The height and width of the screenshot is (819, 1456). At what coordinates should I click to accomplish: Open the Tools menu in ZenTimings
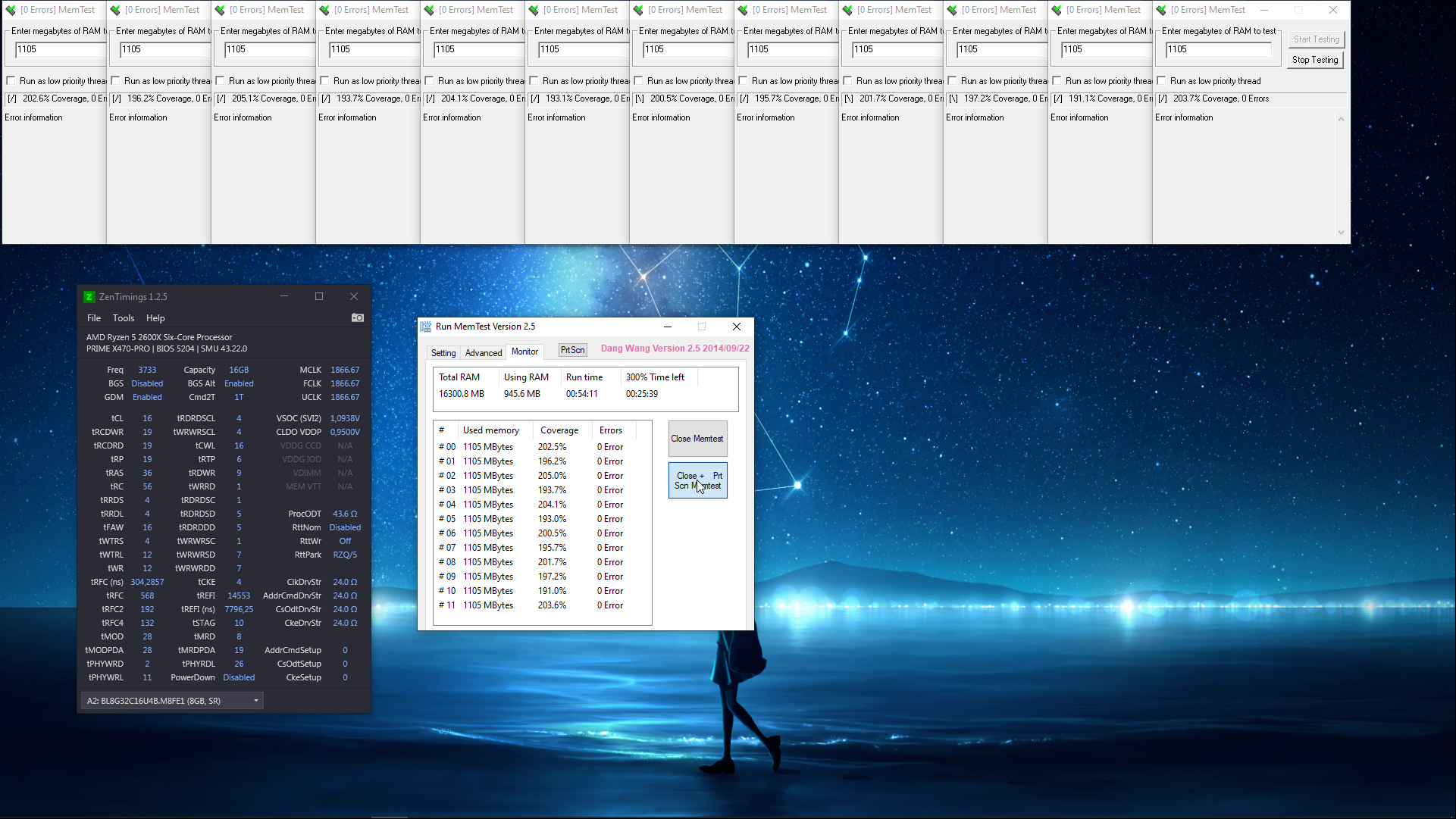click(124, 318)
